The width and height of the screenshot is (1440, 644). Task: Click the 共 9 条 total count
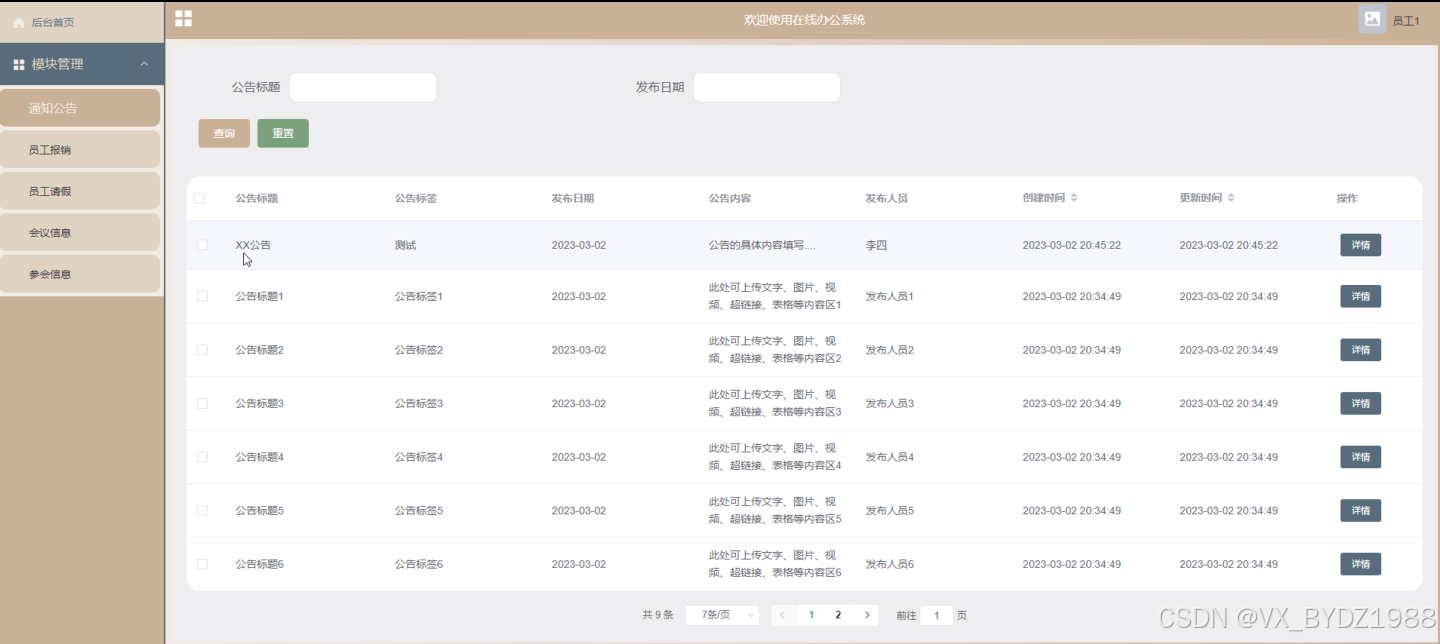click(x=658, y=615)
